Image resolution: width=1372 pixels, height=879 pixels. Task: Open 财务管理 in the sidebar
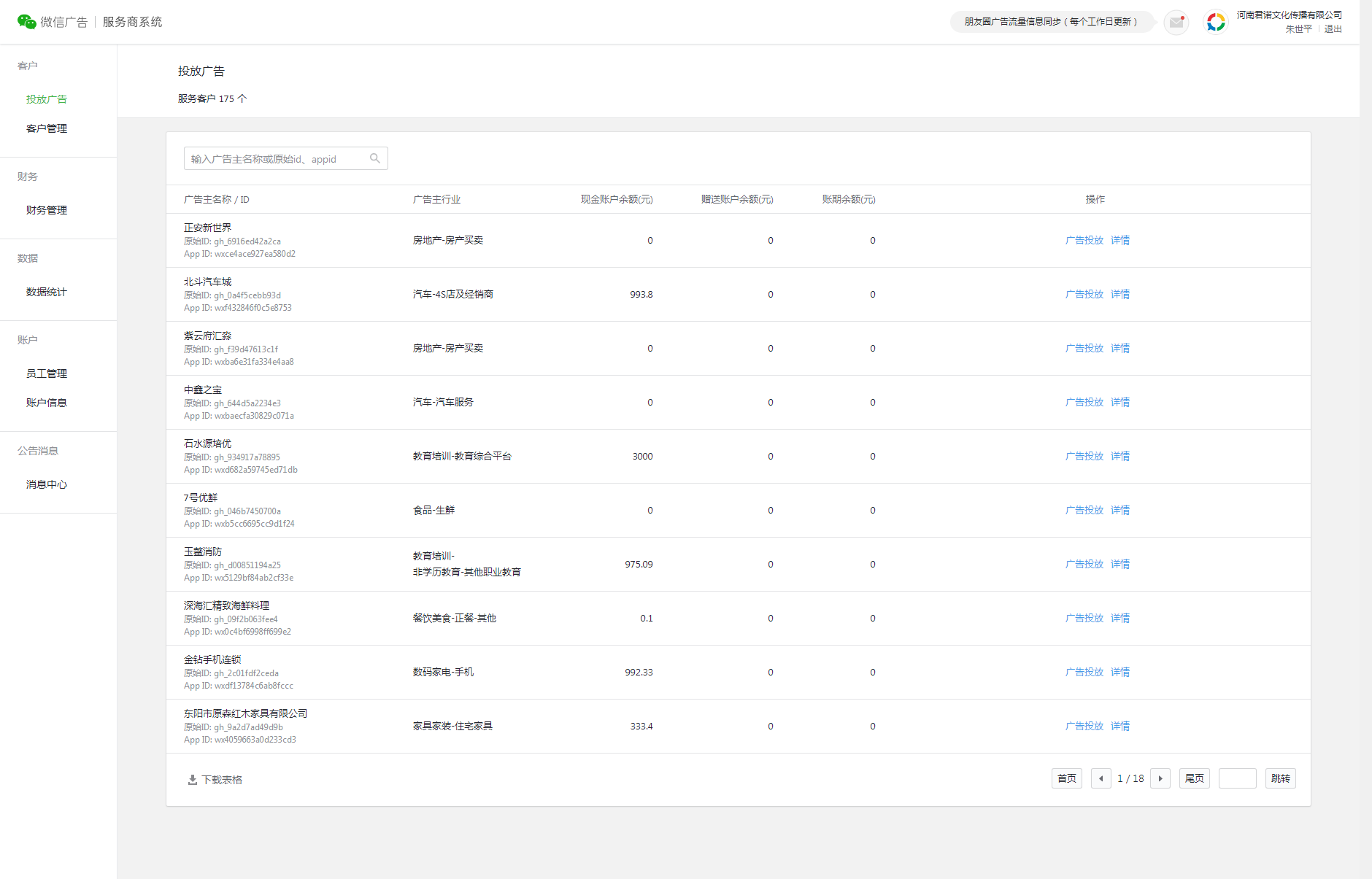point(47,210)
